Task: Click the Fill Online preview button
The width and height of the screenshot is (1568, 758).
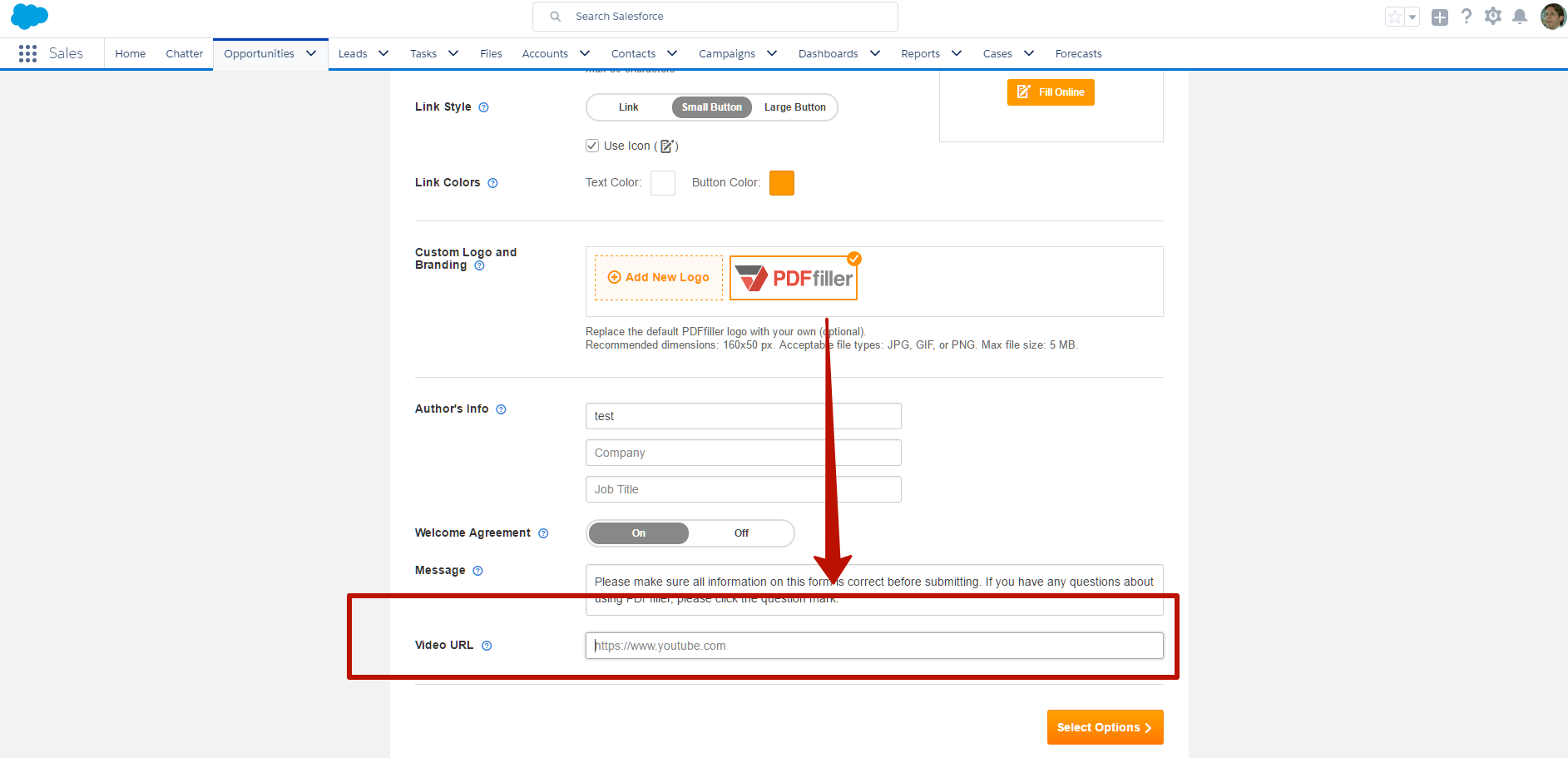Action: pos(1051,92)
